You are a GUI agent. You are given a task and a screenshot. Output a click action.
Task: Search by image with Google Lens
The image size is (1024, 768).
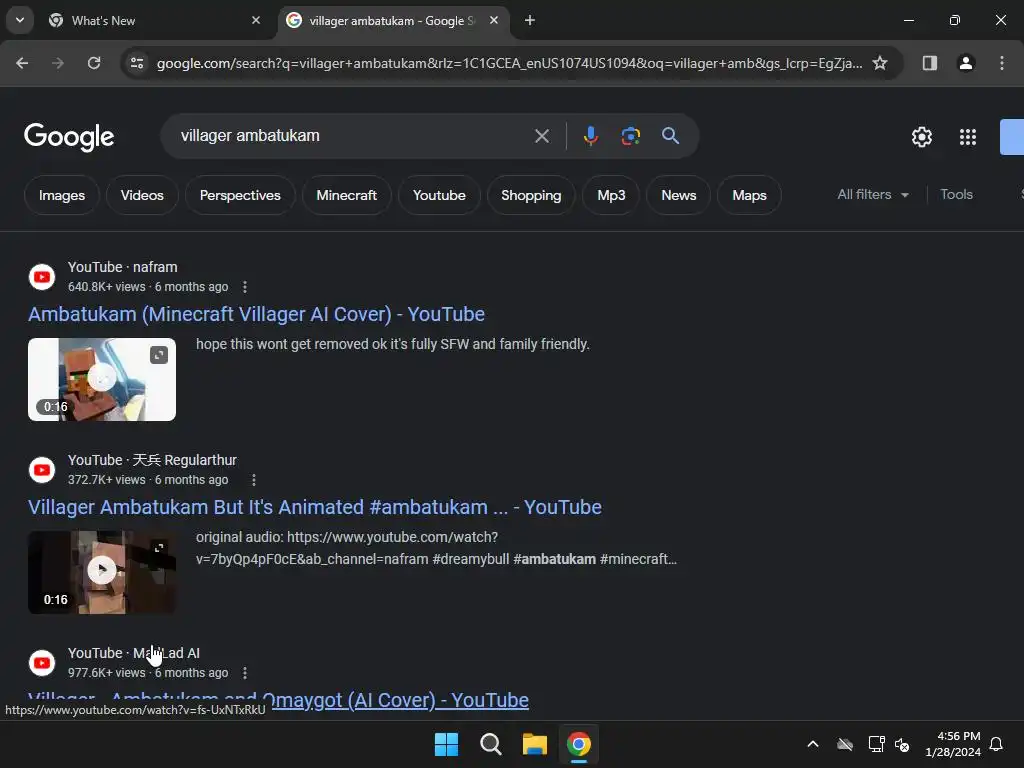[630, 136]
